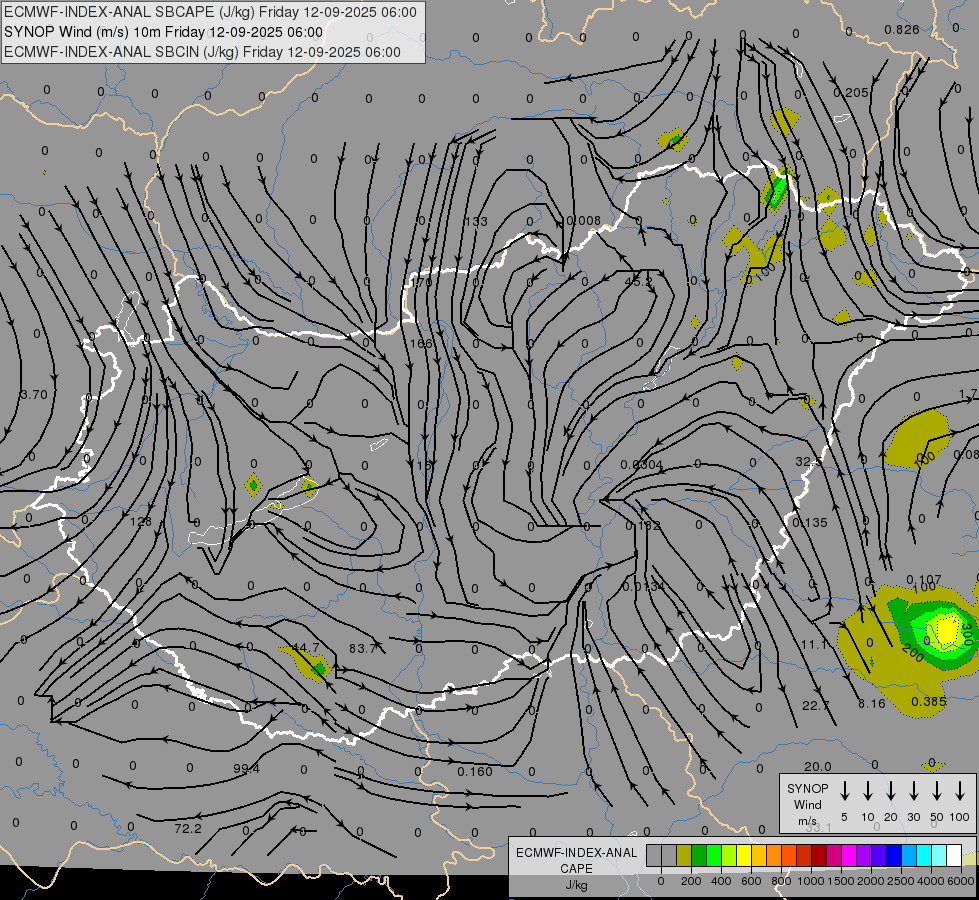
Task: Click the 0.205 value on the map
Action: (851, 92)
